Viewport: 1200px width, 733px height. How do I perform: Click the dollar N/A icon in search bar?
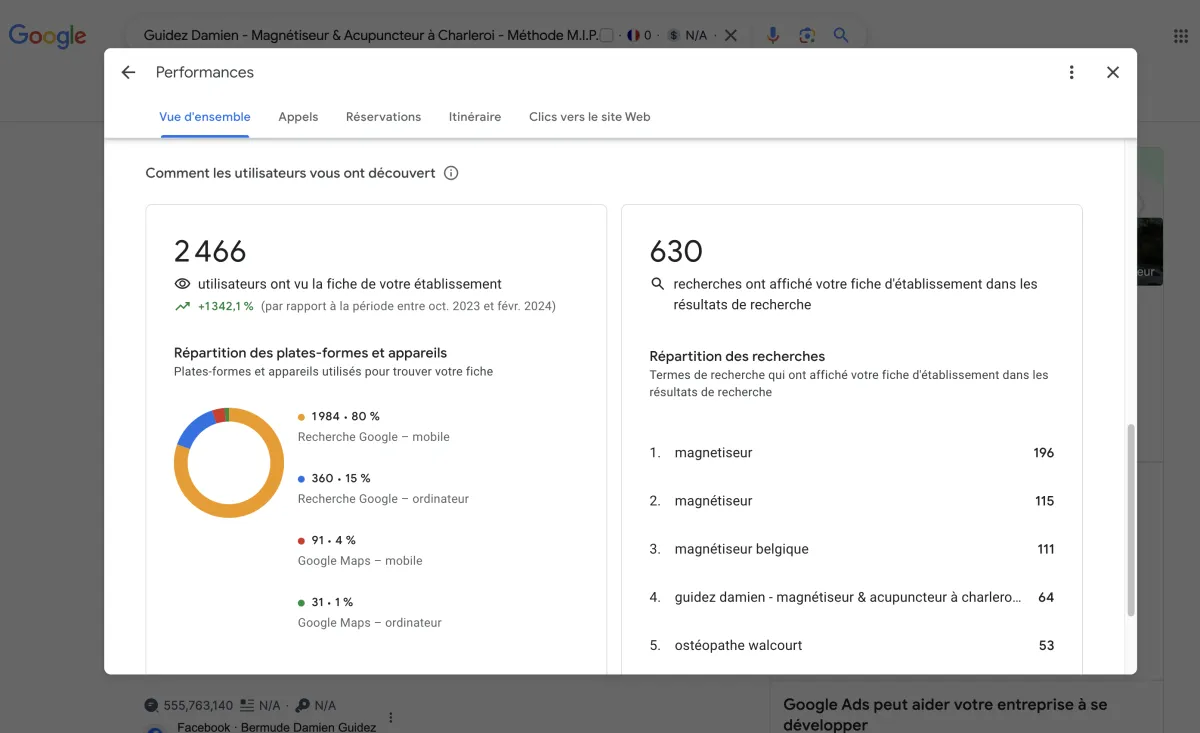point(674,35)
